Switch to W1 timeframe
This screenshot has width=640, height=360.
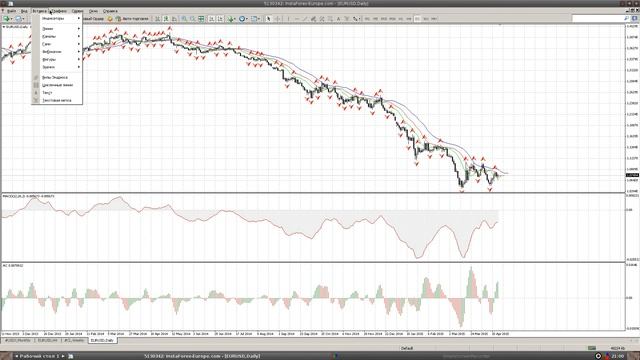(x=426, y=18)
